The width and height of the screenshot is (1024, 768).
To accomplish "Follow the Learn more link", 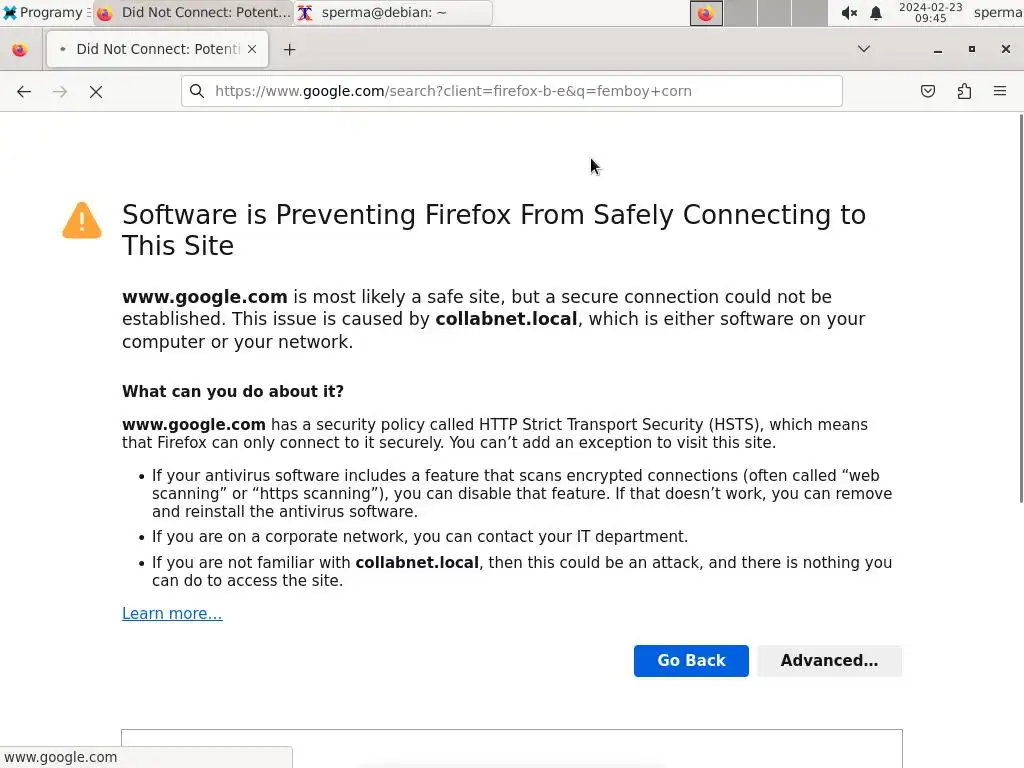I will pos(172,614).
